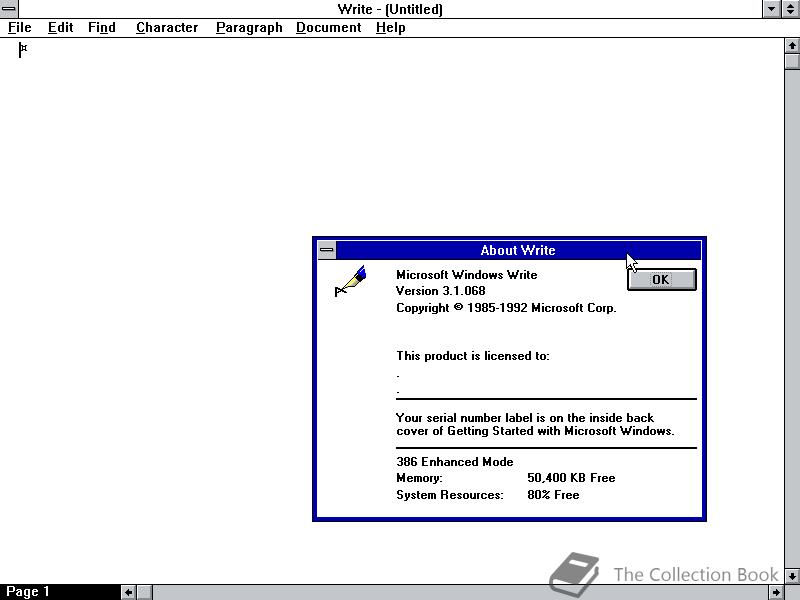
Task: Open the File menu
Action: coord(19,28)
